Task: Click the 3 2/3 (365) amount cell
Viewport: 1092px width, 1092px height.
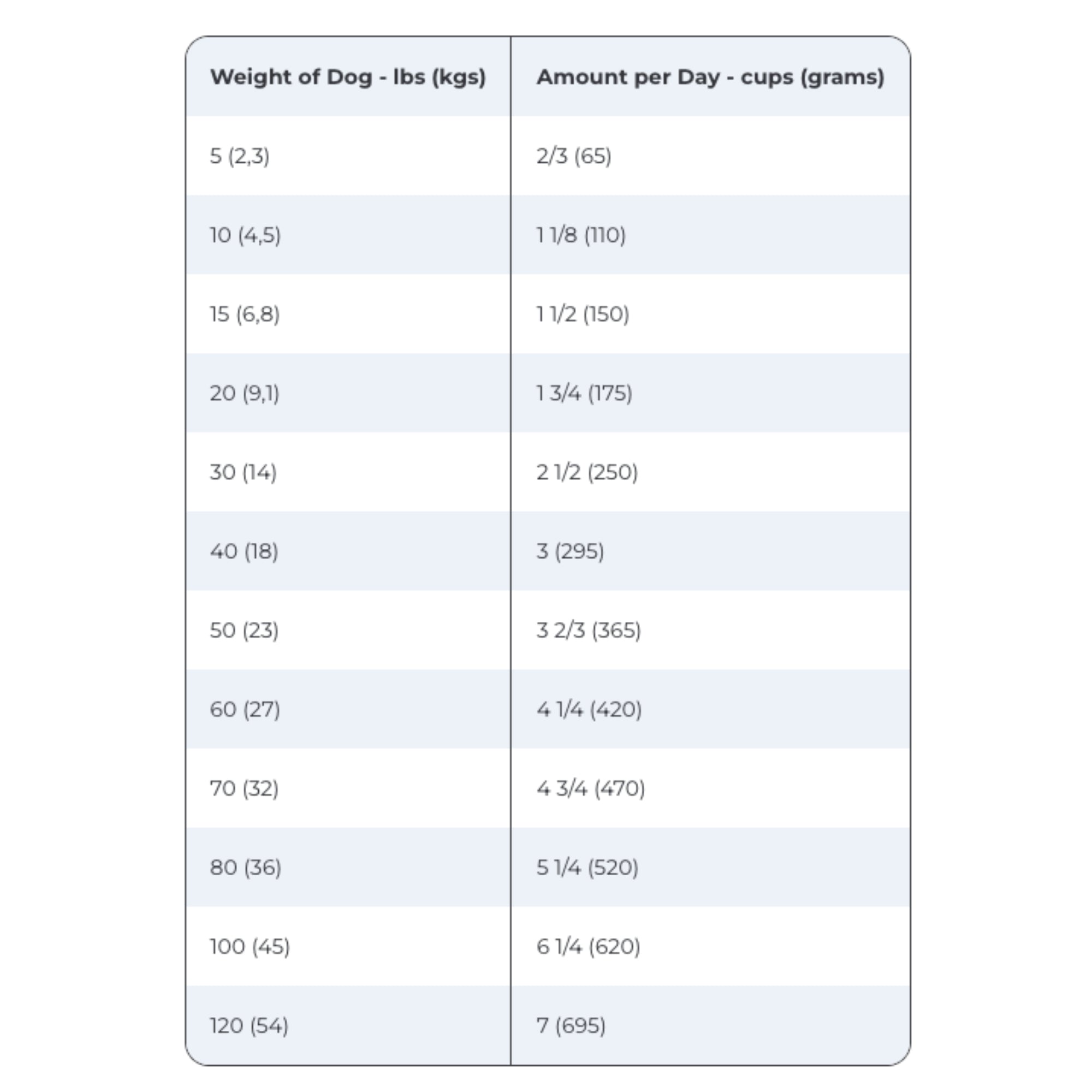Action: (x=589, y=631)
